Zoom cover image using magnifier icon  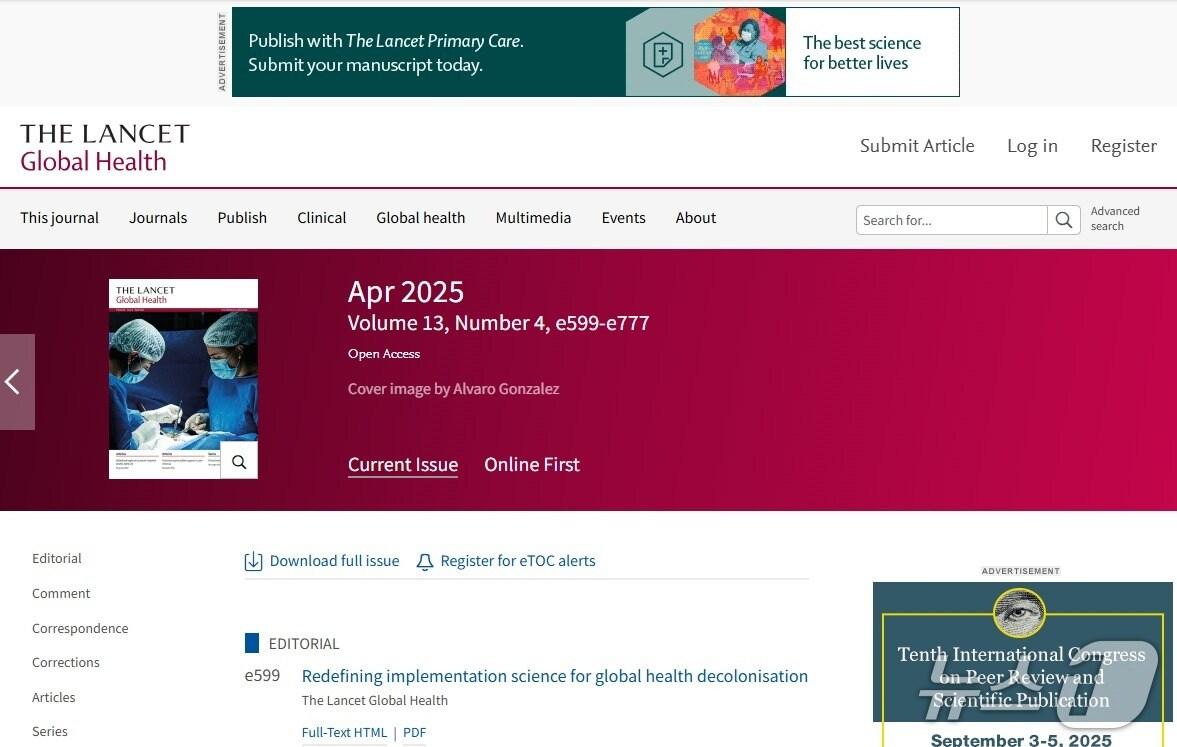tap(239, 461)
